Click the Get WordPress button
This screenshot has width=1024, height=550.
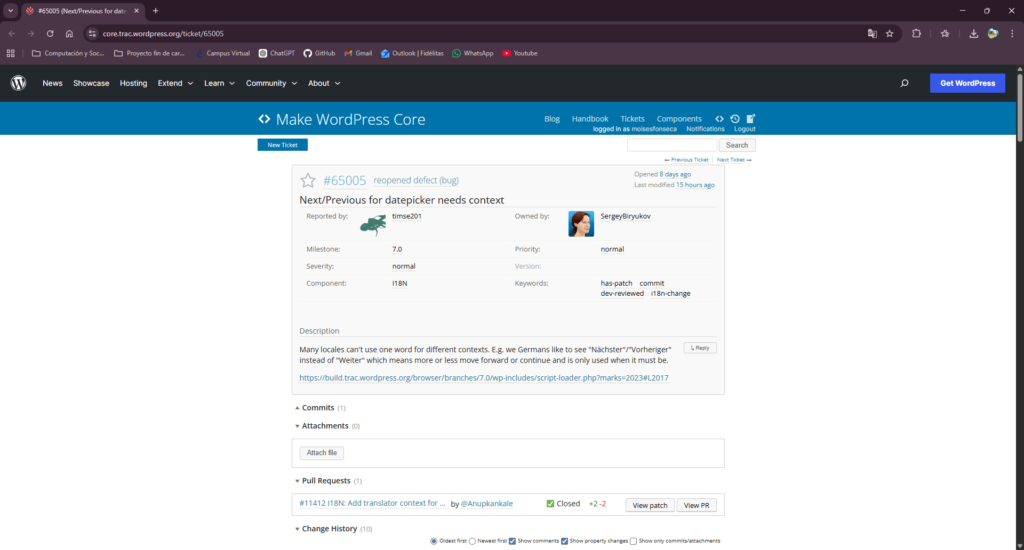click(967, 83)
